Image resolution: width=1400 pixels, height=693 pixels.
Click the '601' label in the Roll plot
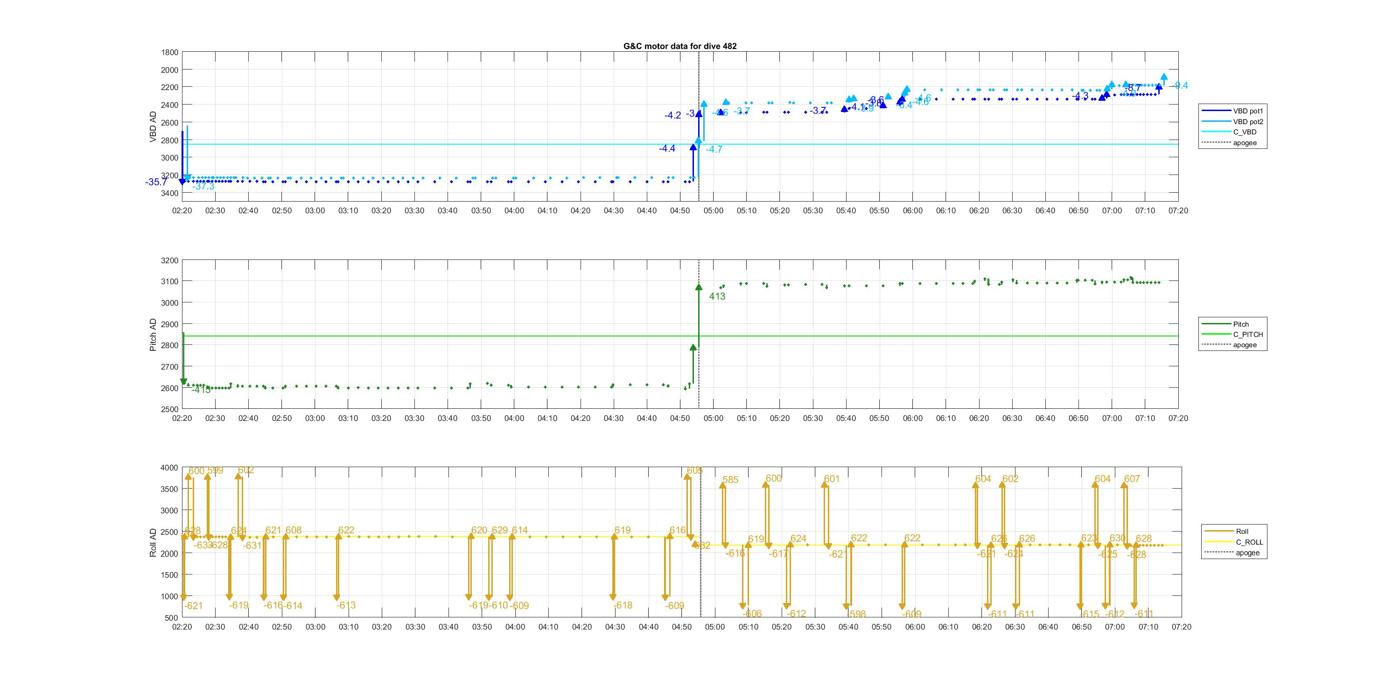point(832,479)
